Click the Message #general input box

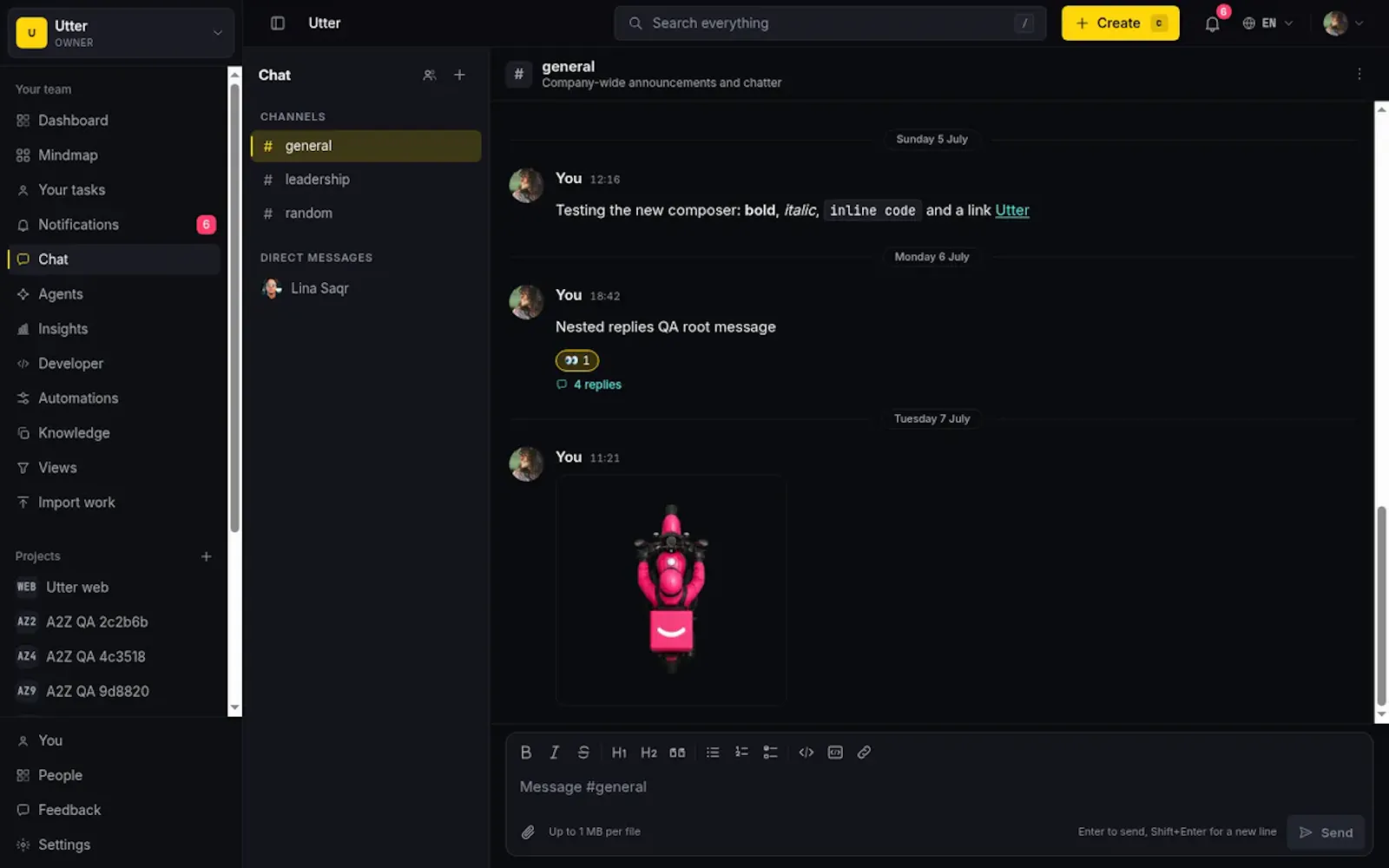938,787
